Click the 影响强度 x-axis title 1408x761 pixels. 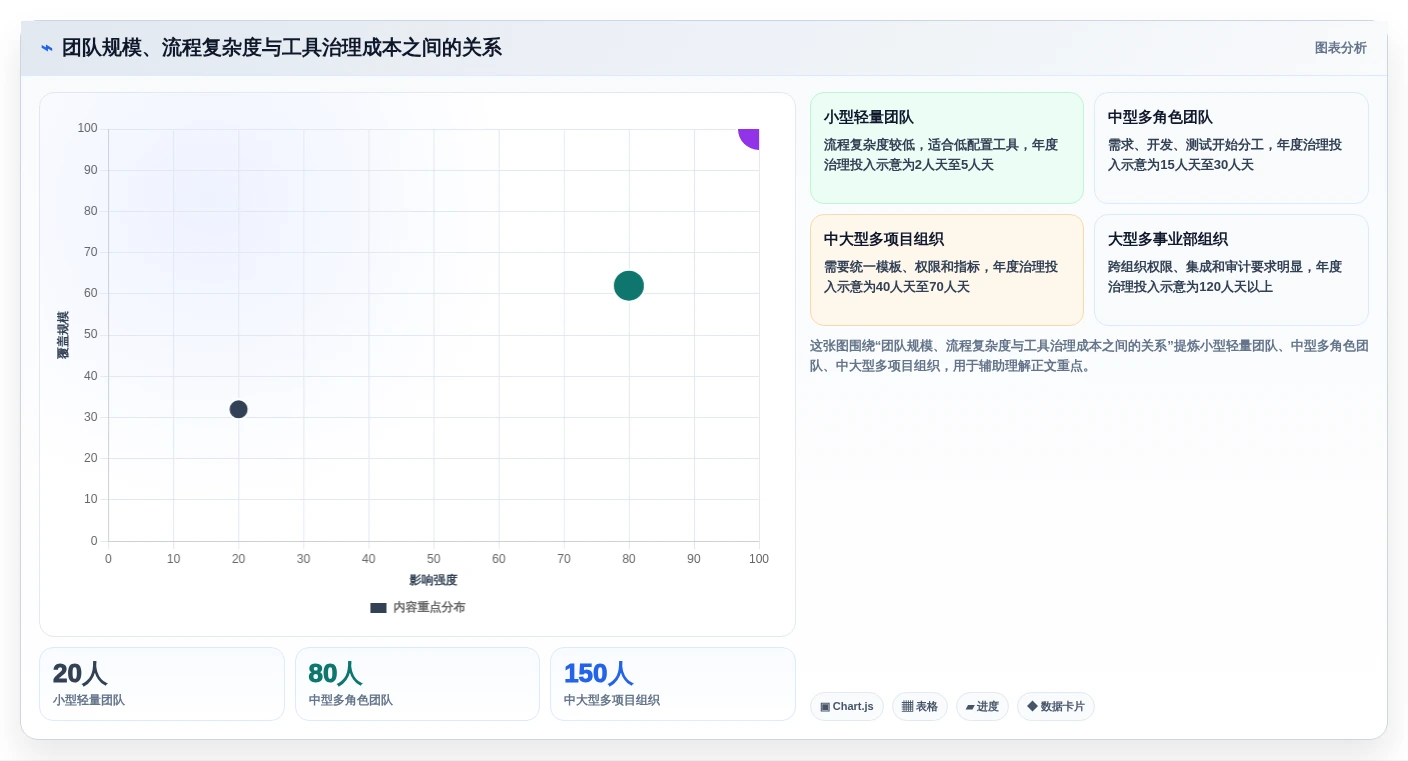[x=433, y=580]
